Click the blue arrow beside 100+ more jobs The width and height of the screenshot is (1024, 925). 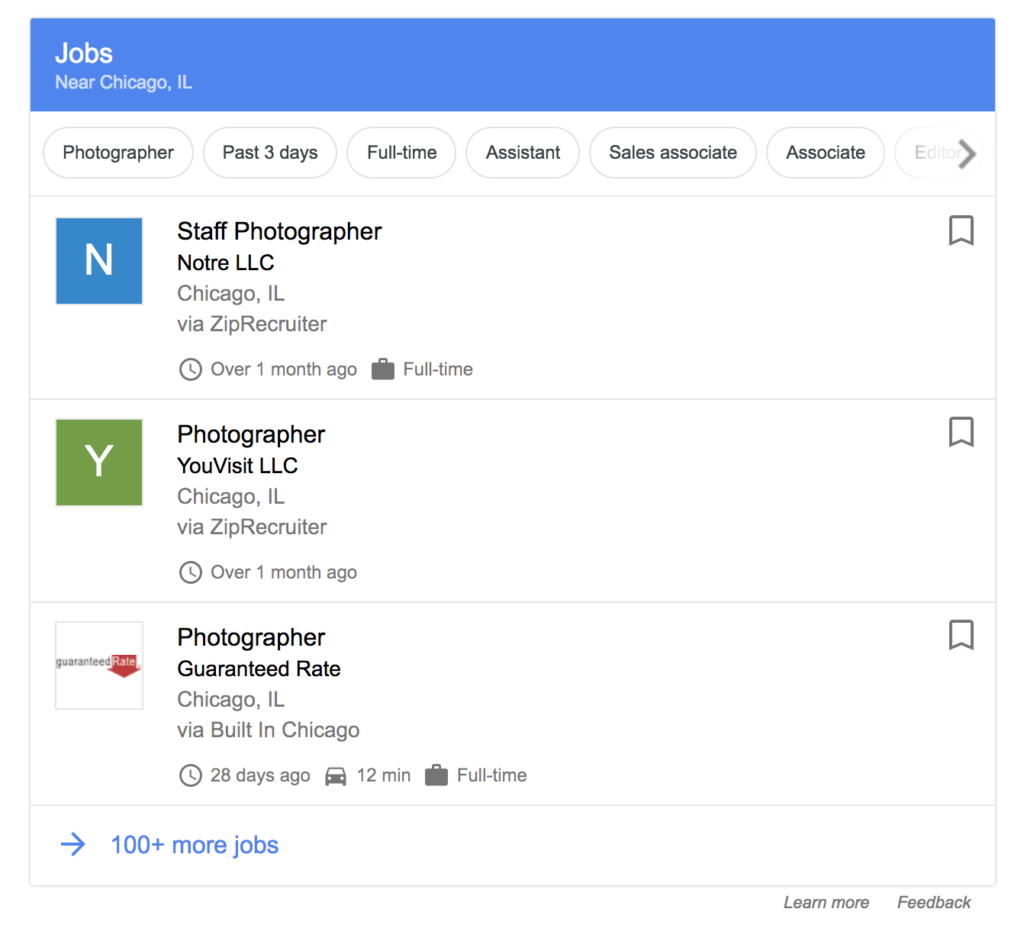click(x=73, y=845)
